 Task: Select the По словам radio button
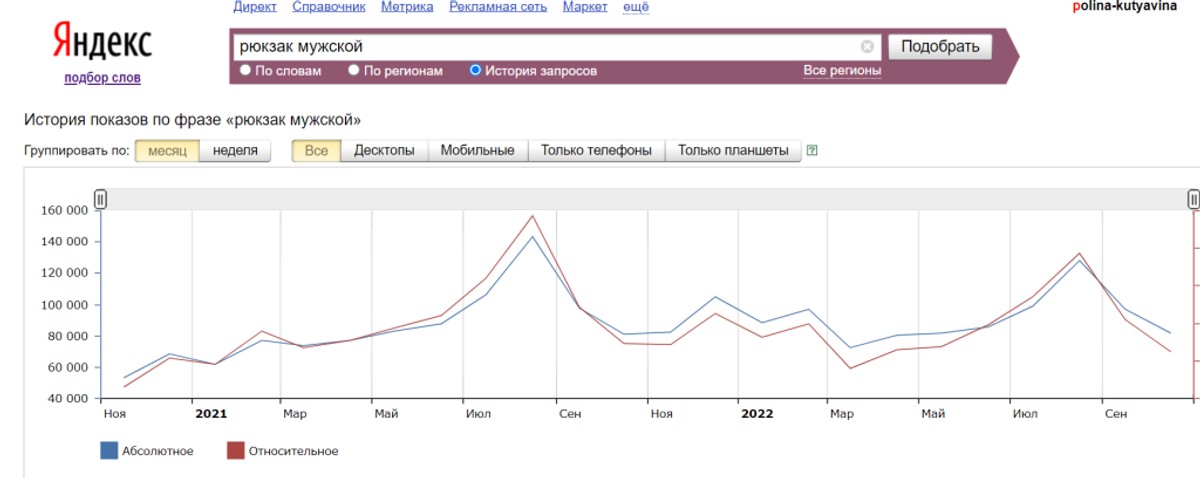[x=245, y=70]
